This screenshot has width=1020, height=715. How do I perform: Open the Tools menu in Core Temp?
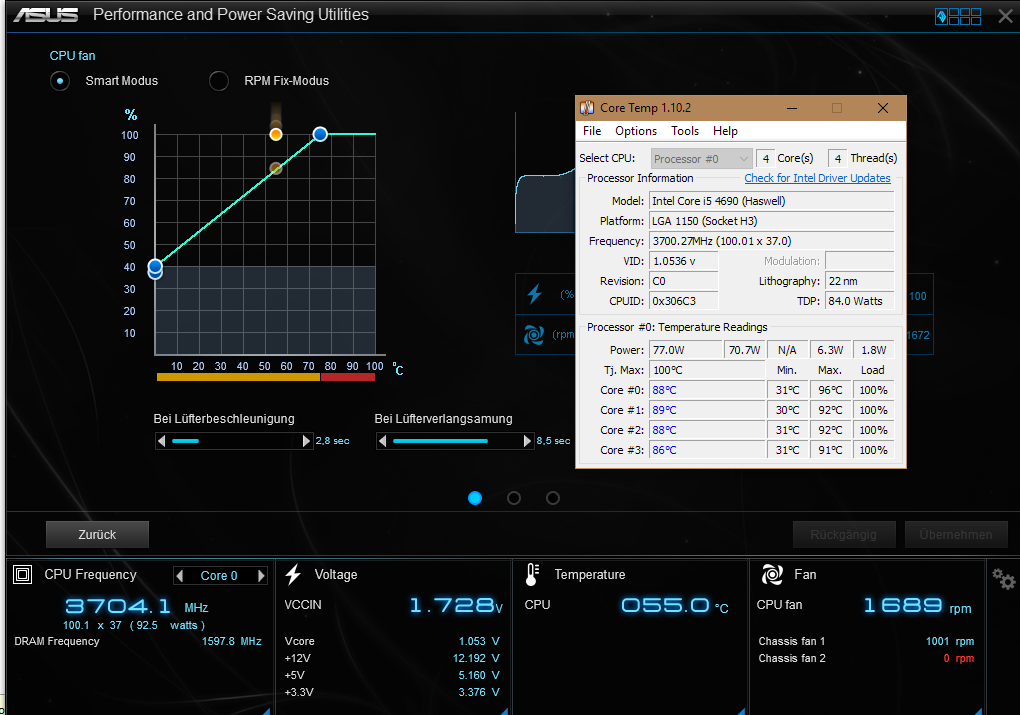click(685, 131)
